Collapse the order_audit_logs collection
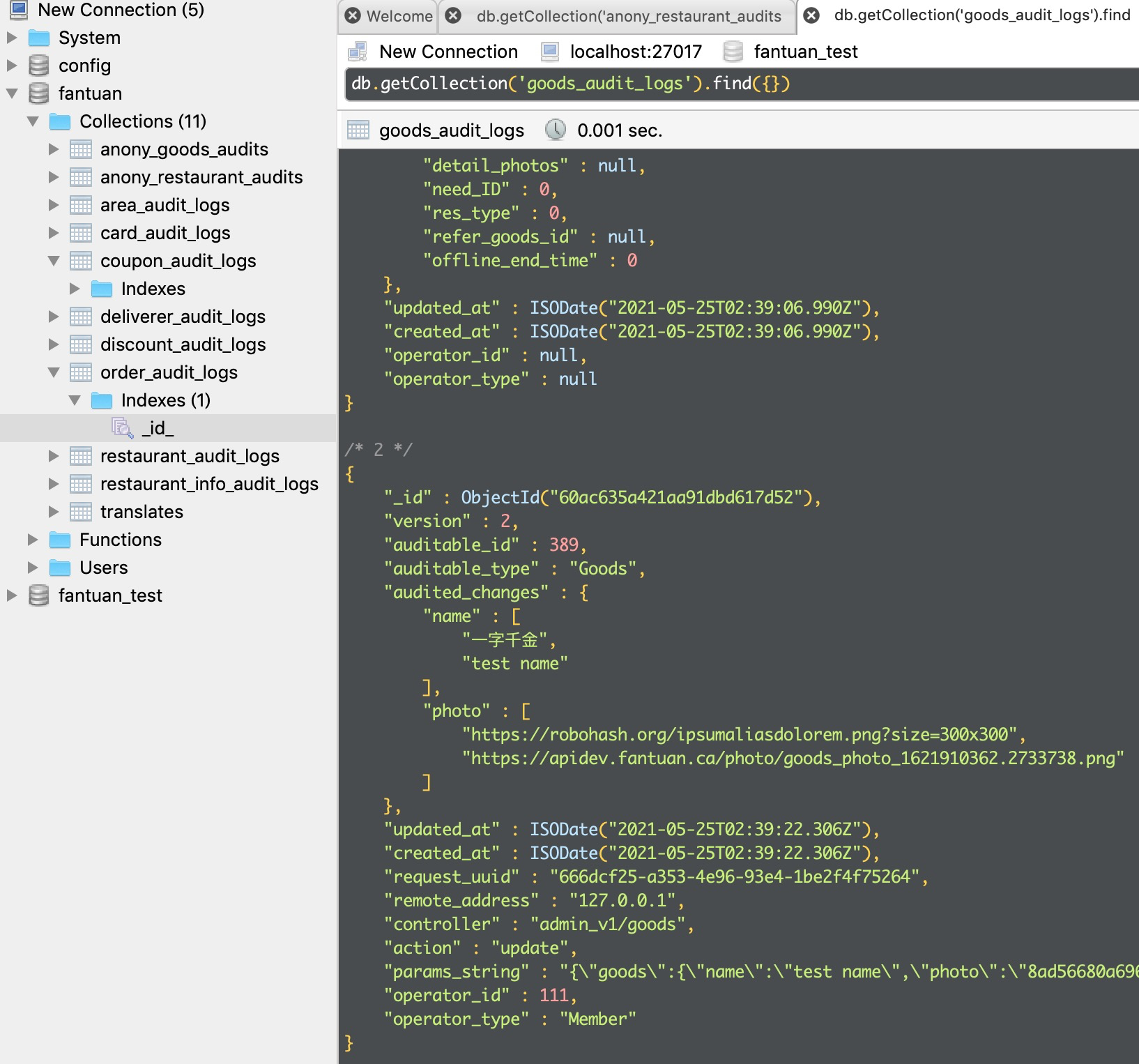1139x1064 pixels. pyautogui.click(x=53, y=372)
